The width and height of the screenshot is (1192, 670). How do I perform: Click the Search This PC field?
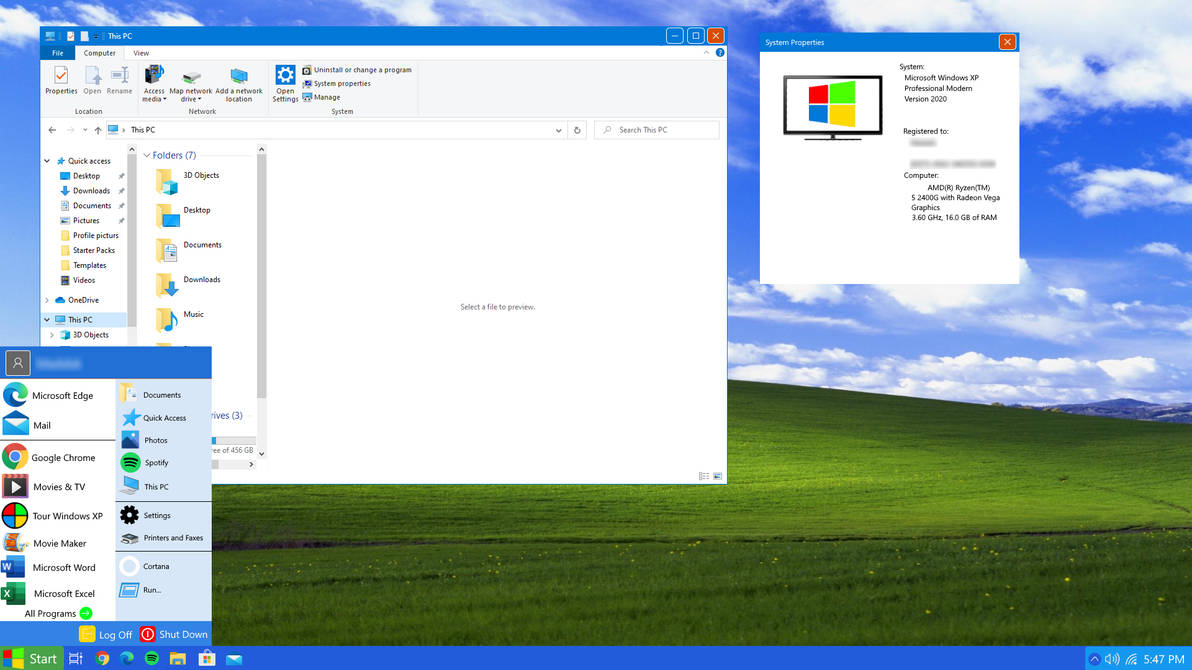pyautogui.click(x=657, y=130)
